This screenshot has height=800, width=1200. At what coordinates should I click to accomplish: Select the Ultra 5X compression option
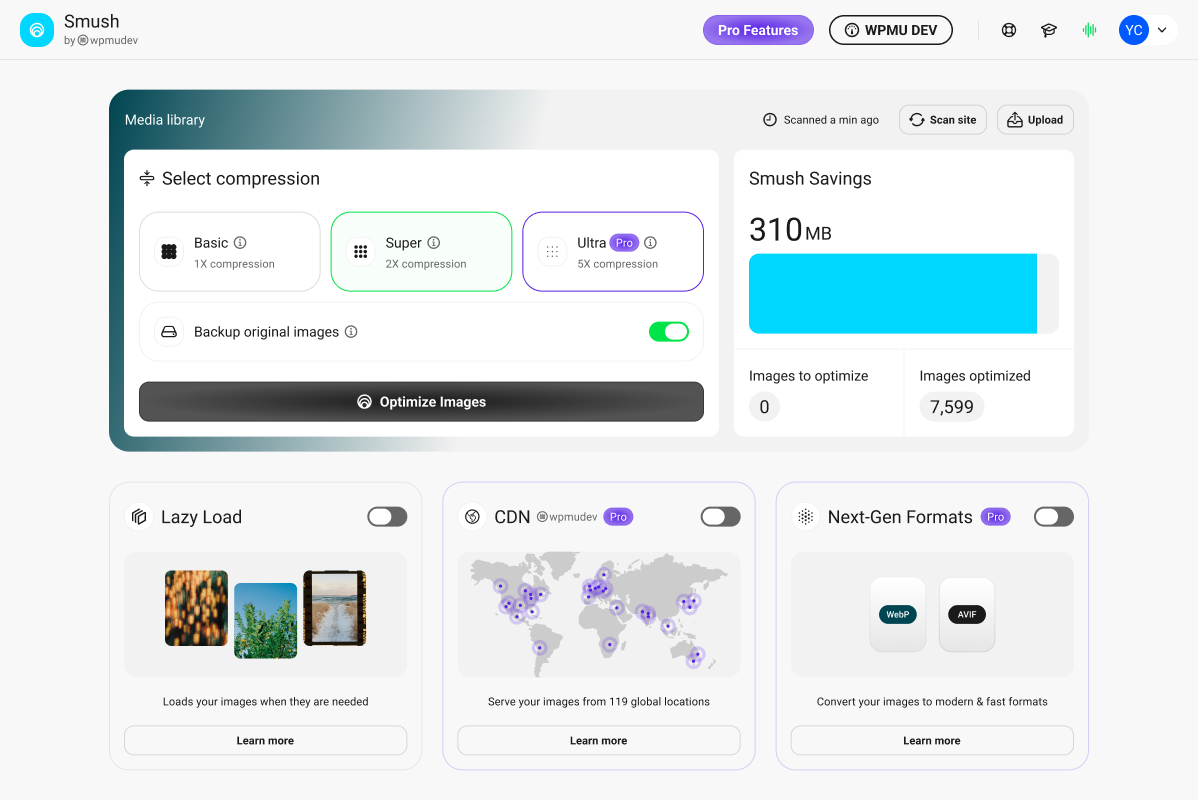pyautogui.click(x=612, y=252)
